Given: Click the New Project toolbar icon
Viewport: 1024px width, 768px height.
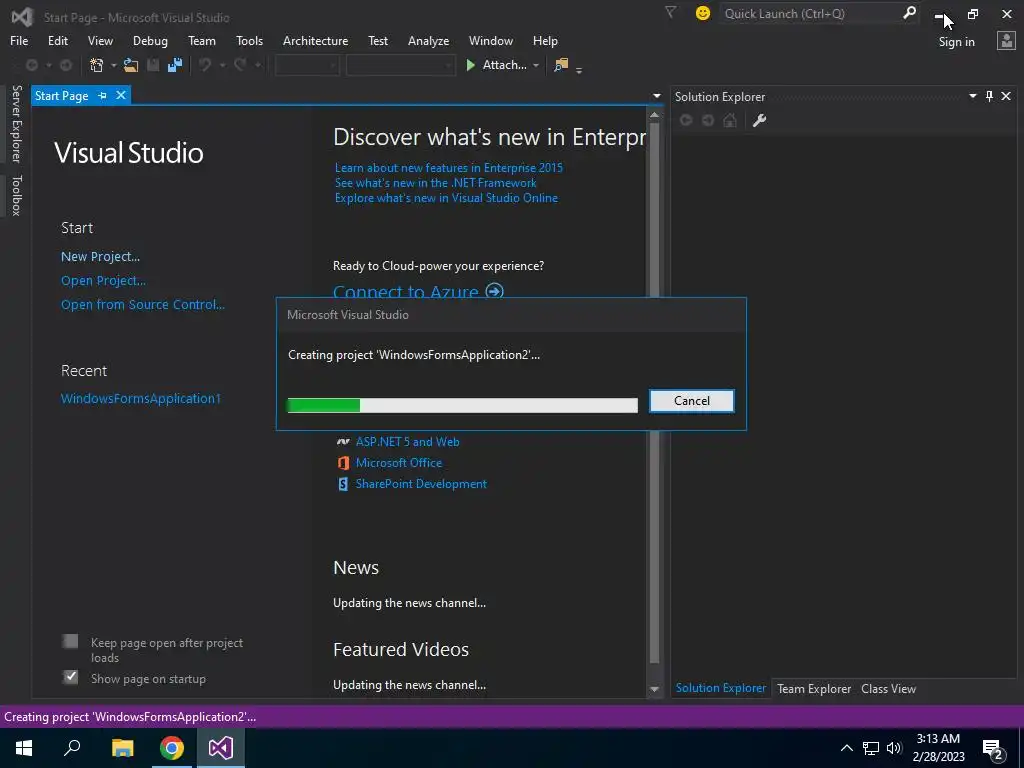Looking at the screenshot, I should (97, 65).
